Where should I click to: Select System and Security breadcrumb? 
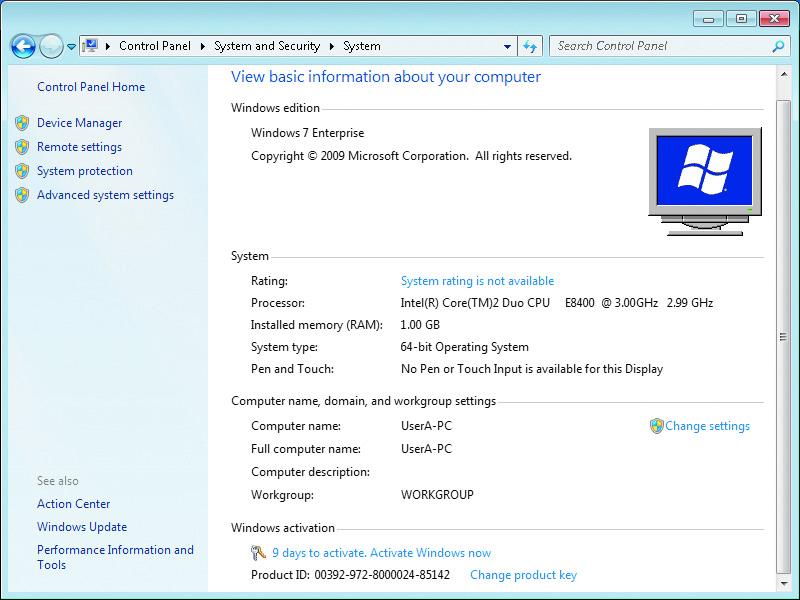pyautogui.click(x=267, y=46)
